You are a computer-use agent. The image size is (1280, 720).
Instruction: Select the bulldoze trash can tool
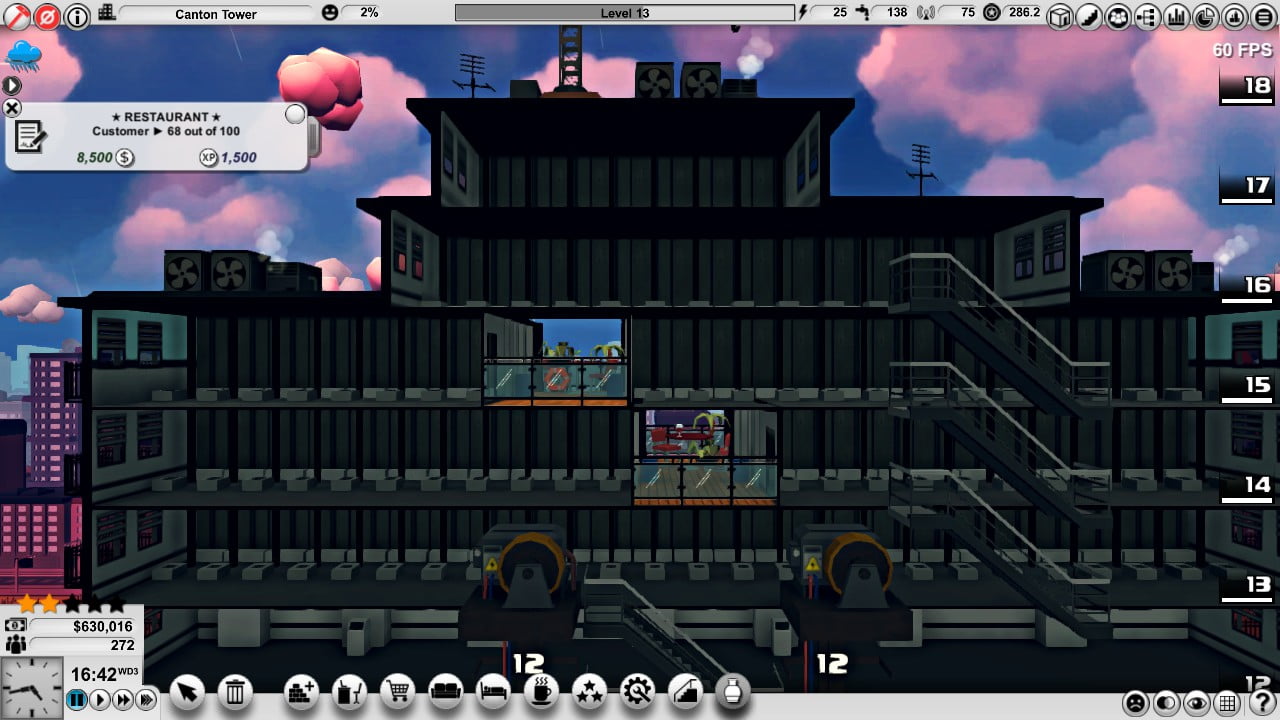235,691
